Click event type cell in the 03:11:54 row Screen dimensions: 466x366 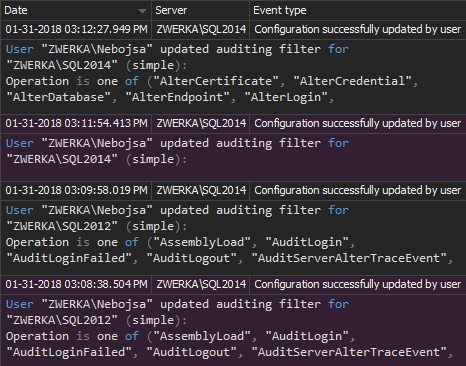click(358, 124)
